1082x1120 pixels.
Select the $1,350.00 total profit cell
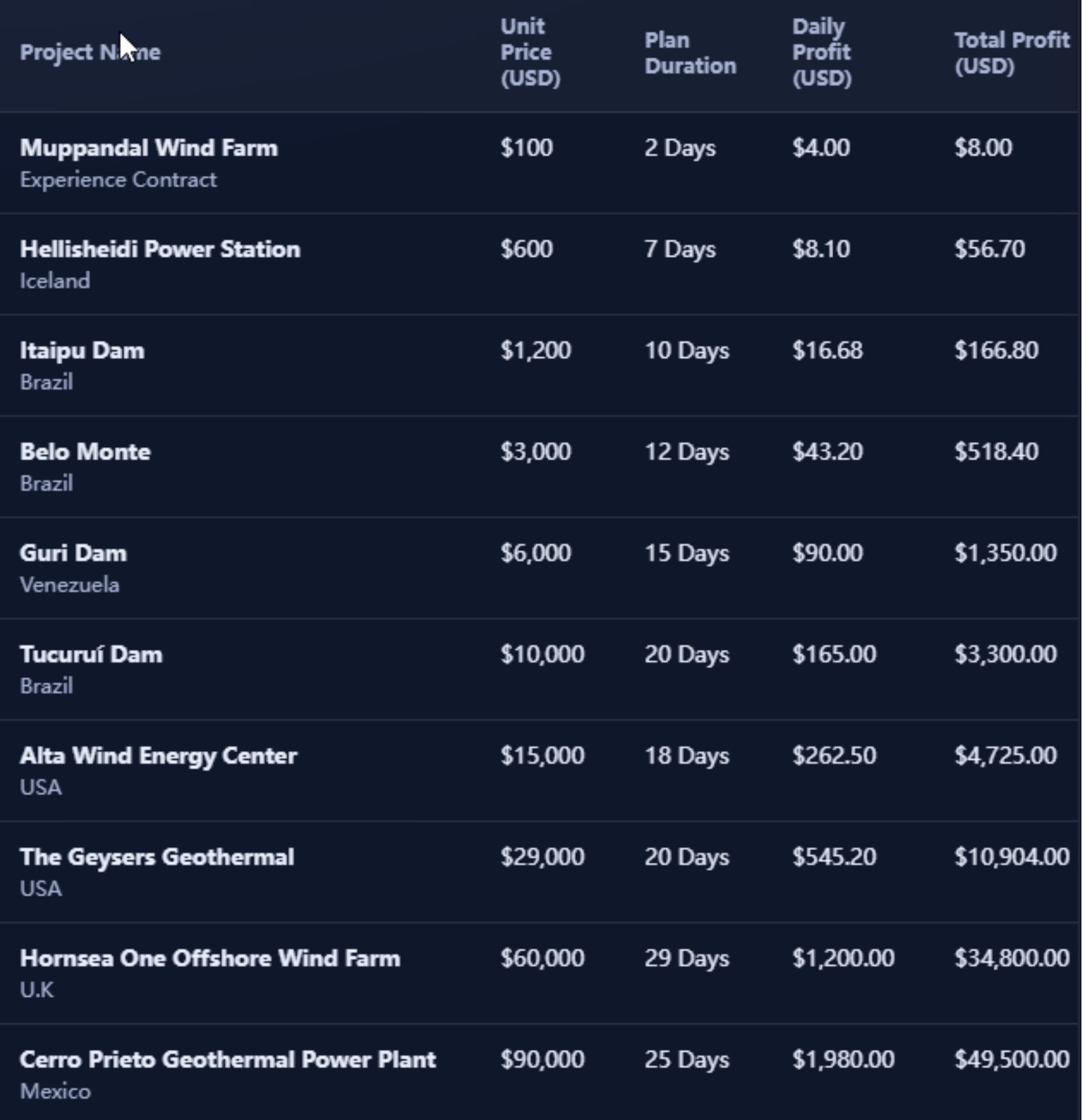[x=1005, y=553]
